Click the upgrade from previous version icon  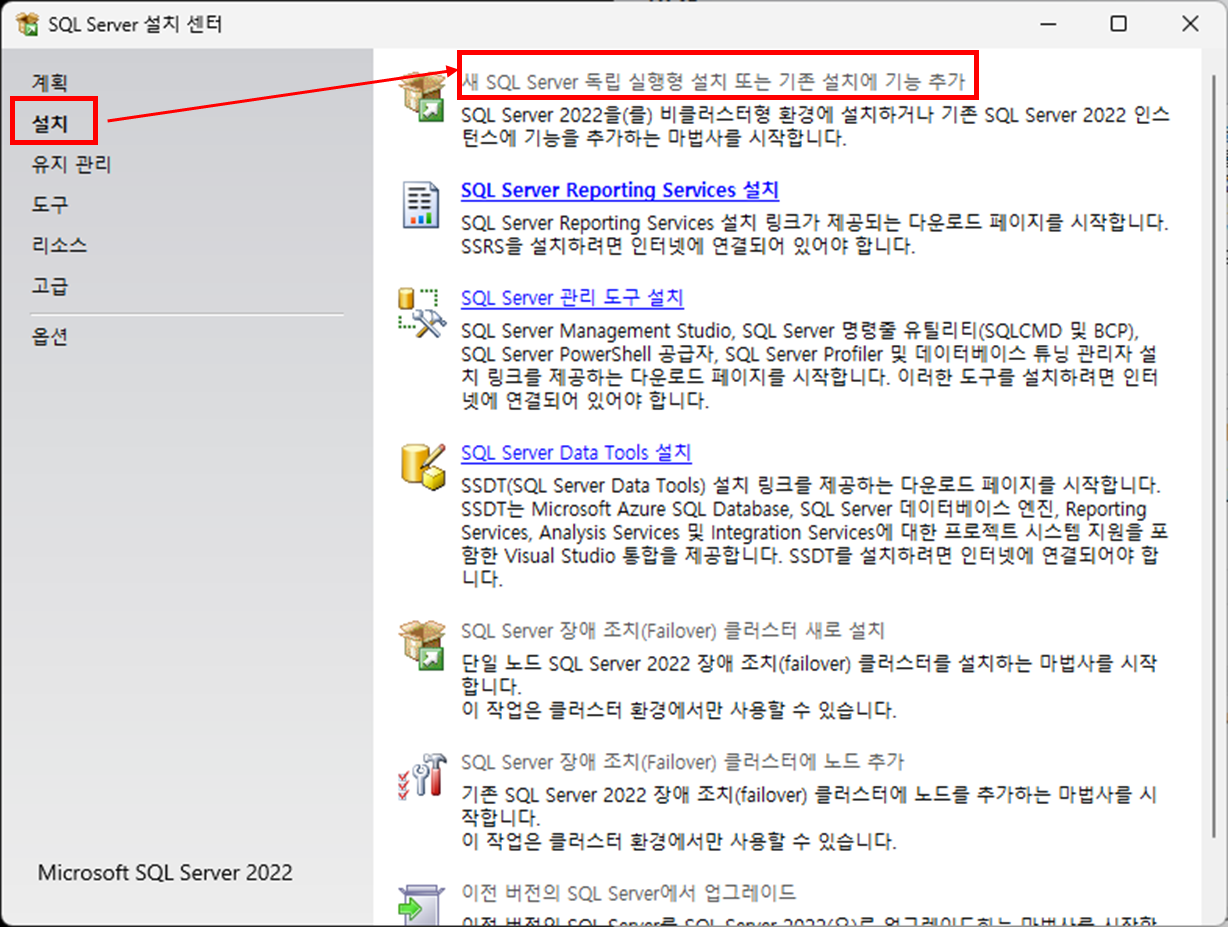click(420, 905)
